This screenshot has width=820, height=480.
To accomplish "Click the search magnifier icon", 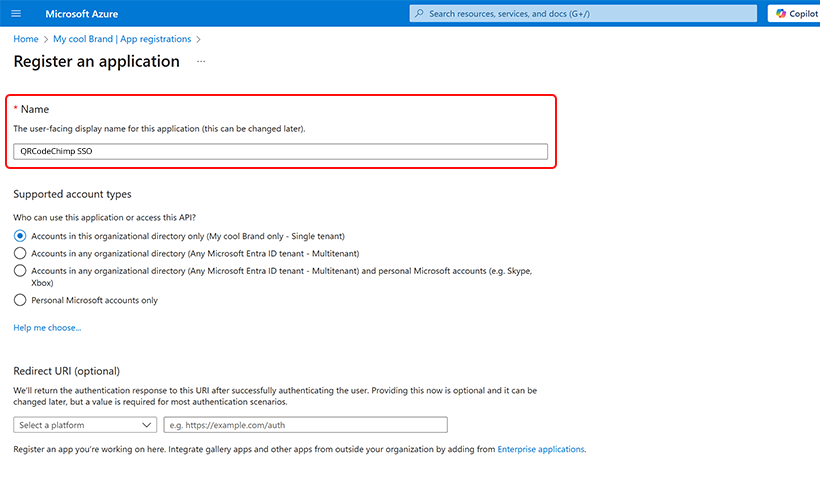I will pos(419,14).
